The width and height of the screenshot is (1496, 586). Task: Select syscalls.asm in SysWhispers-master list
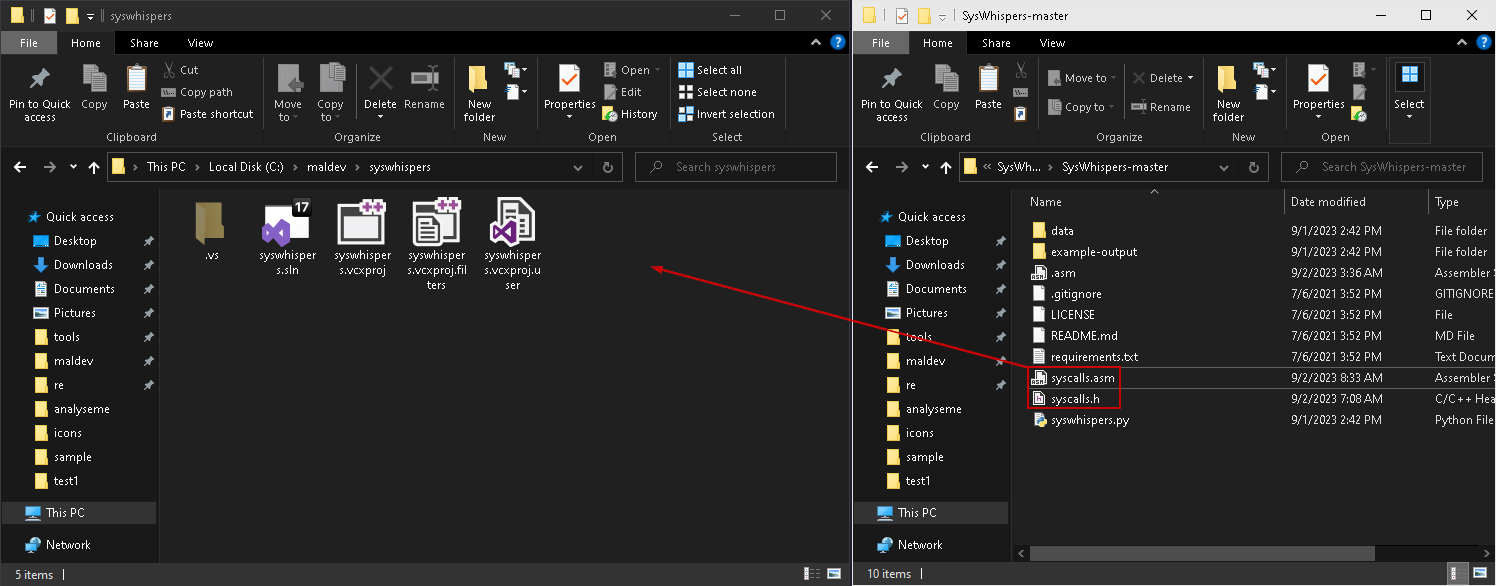tap(1082, 378)
